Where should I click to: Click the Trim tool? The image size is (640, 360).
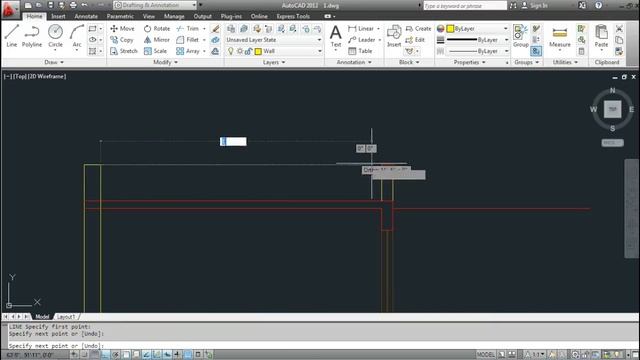(x=188, y=29)
